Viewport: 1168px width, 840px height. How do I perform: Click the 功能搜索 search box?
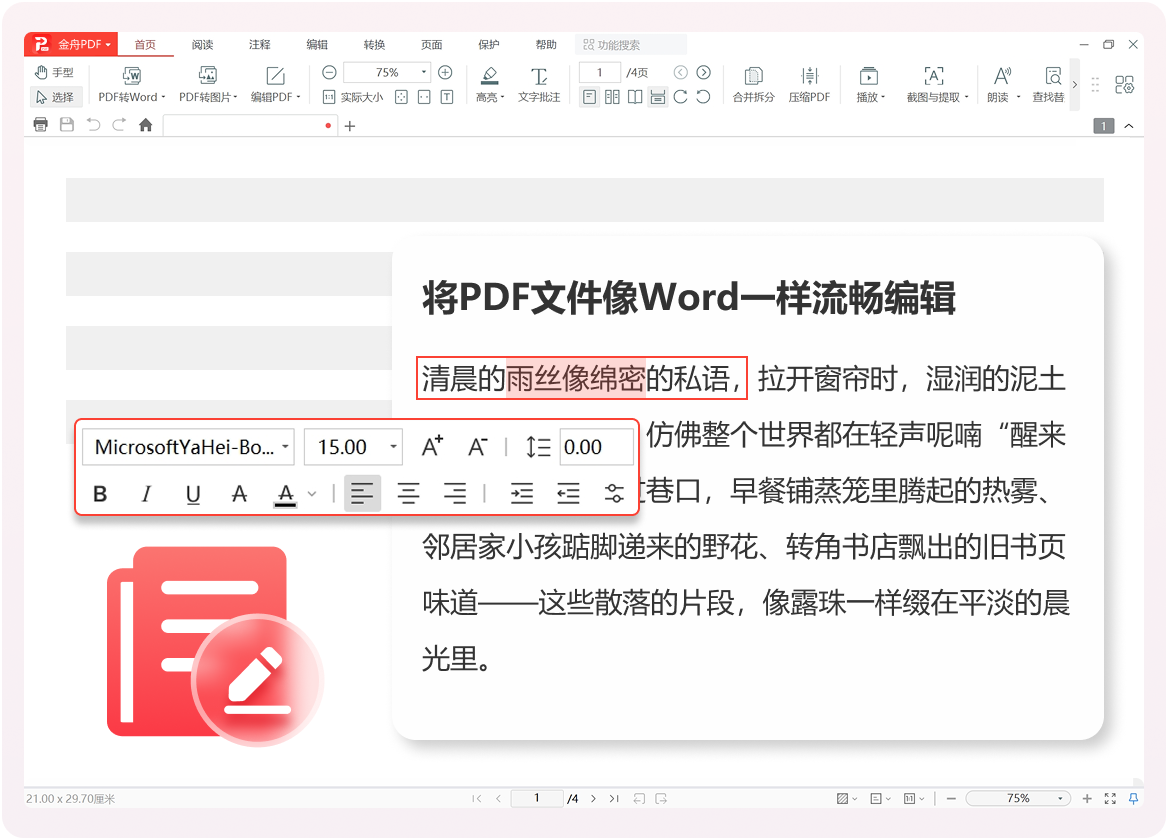click(x=631, y=45)
